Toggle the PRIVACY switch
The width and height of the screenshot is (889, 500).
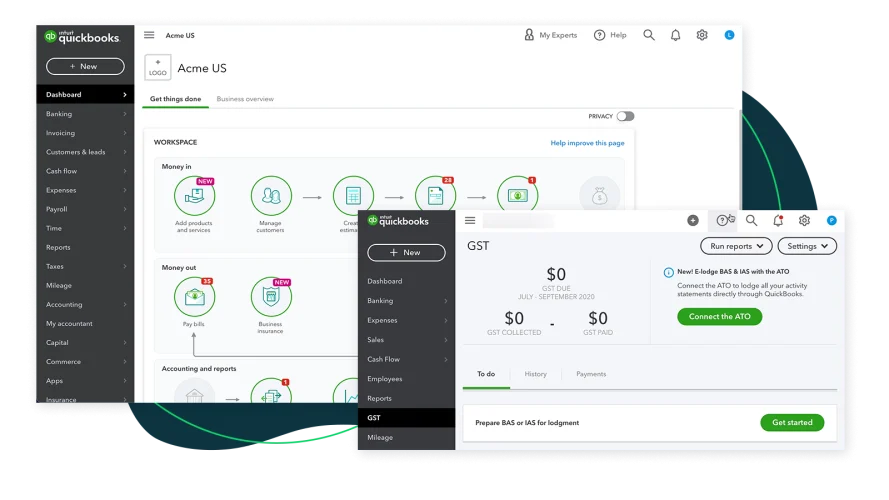pyautogui.click(x=625, y=116)
